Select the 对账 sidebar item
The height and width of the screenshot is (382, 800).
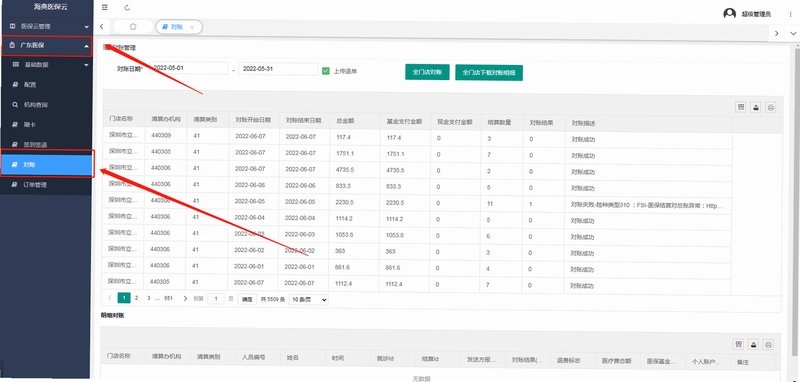pos(46,164)
